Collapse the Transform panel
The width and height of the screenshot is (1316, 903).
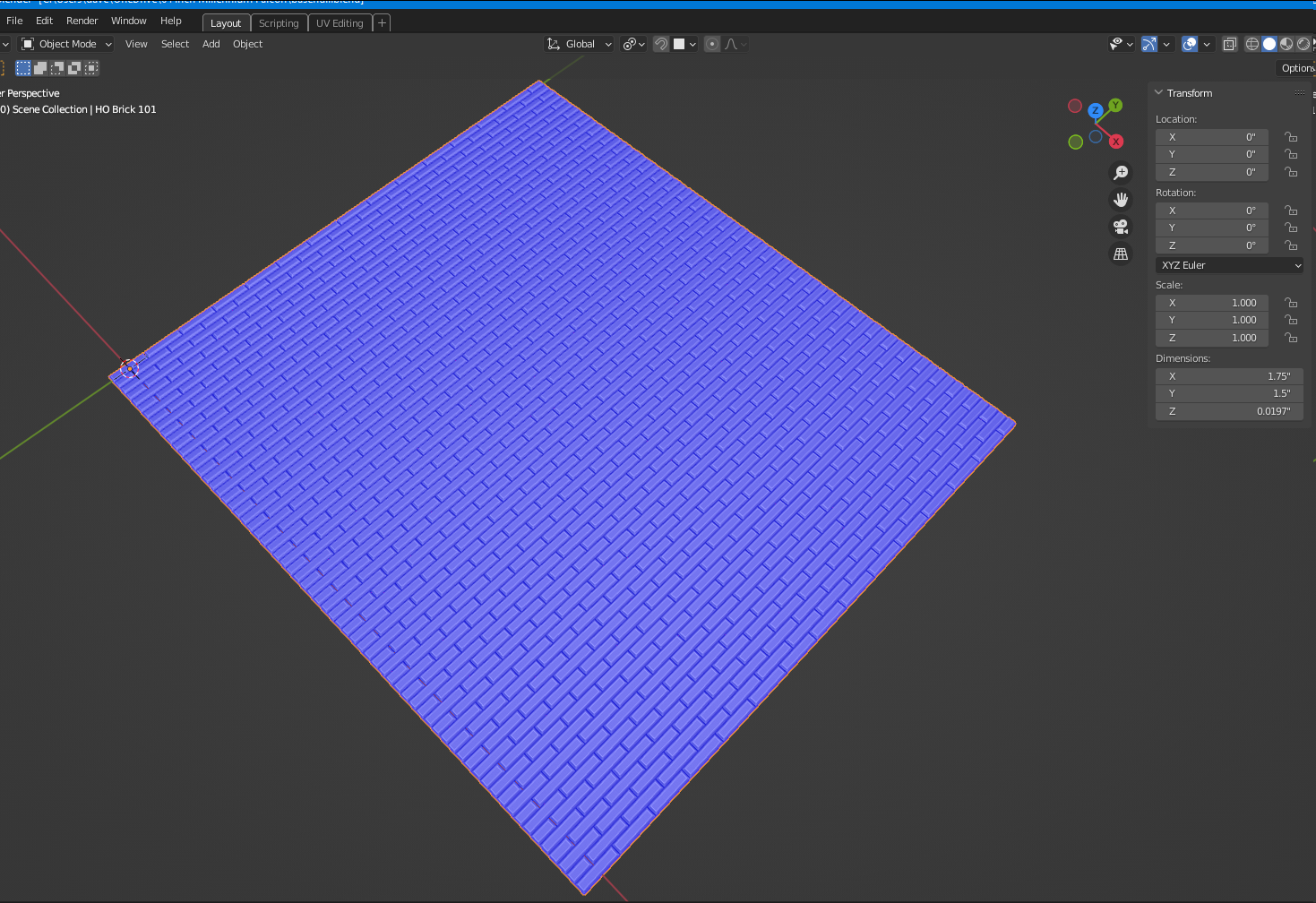[1158, 93]
